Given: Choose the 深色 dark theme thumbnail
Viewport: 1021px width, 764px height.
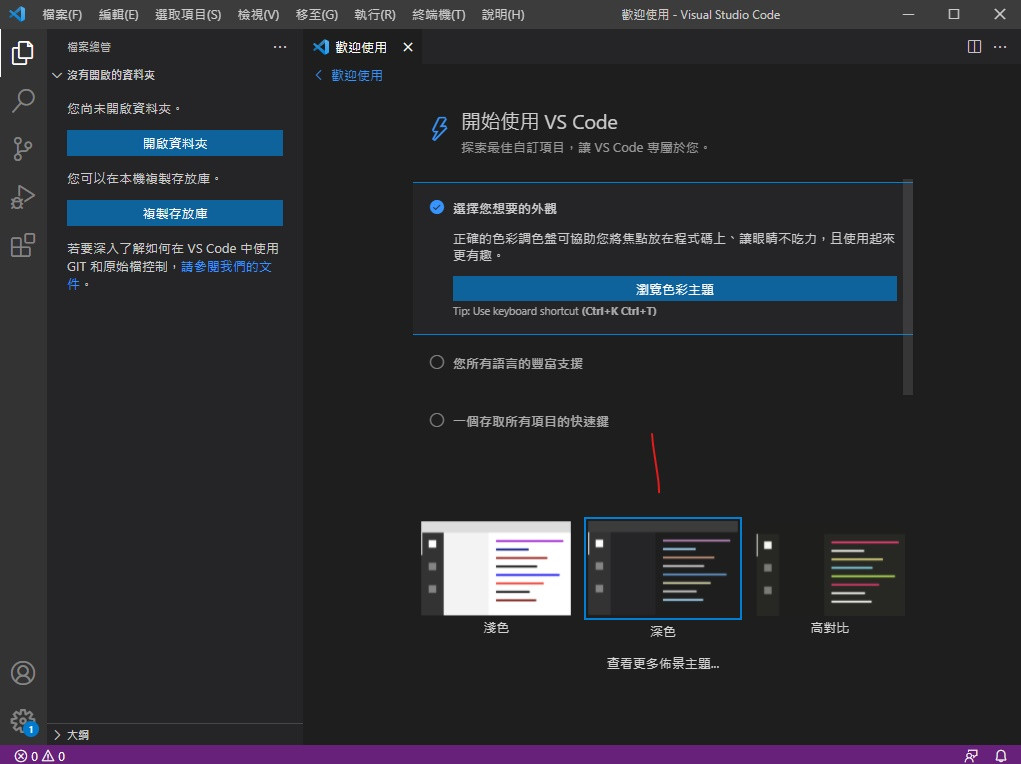Looking at the screenshot, I should tap(663, 569).
